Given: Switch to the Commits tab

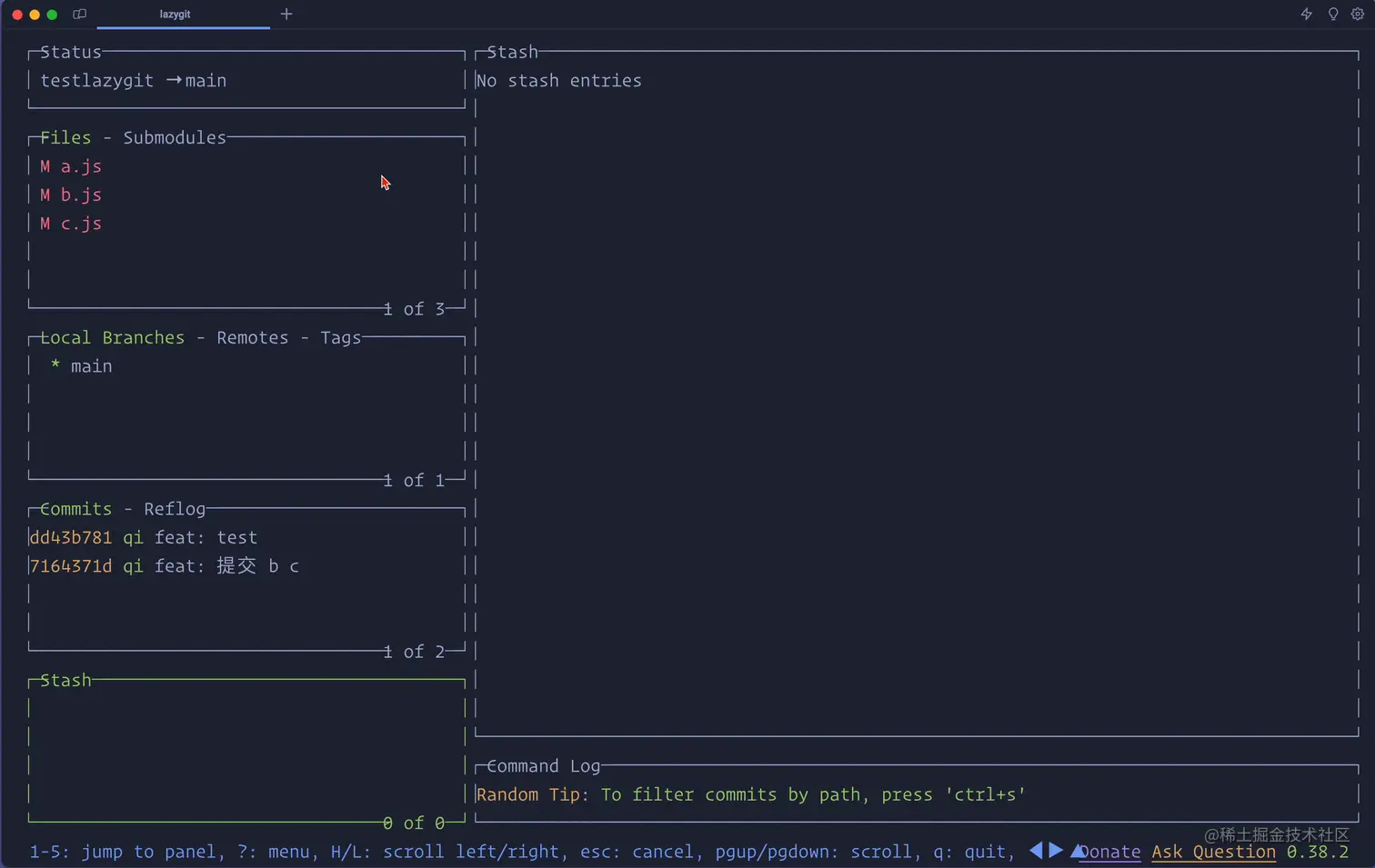Looking at the screenshot, I should [75, 509].
